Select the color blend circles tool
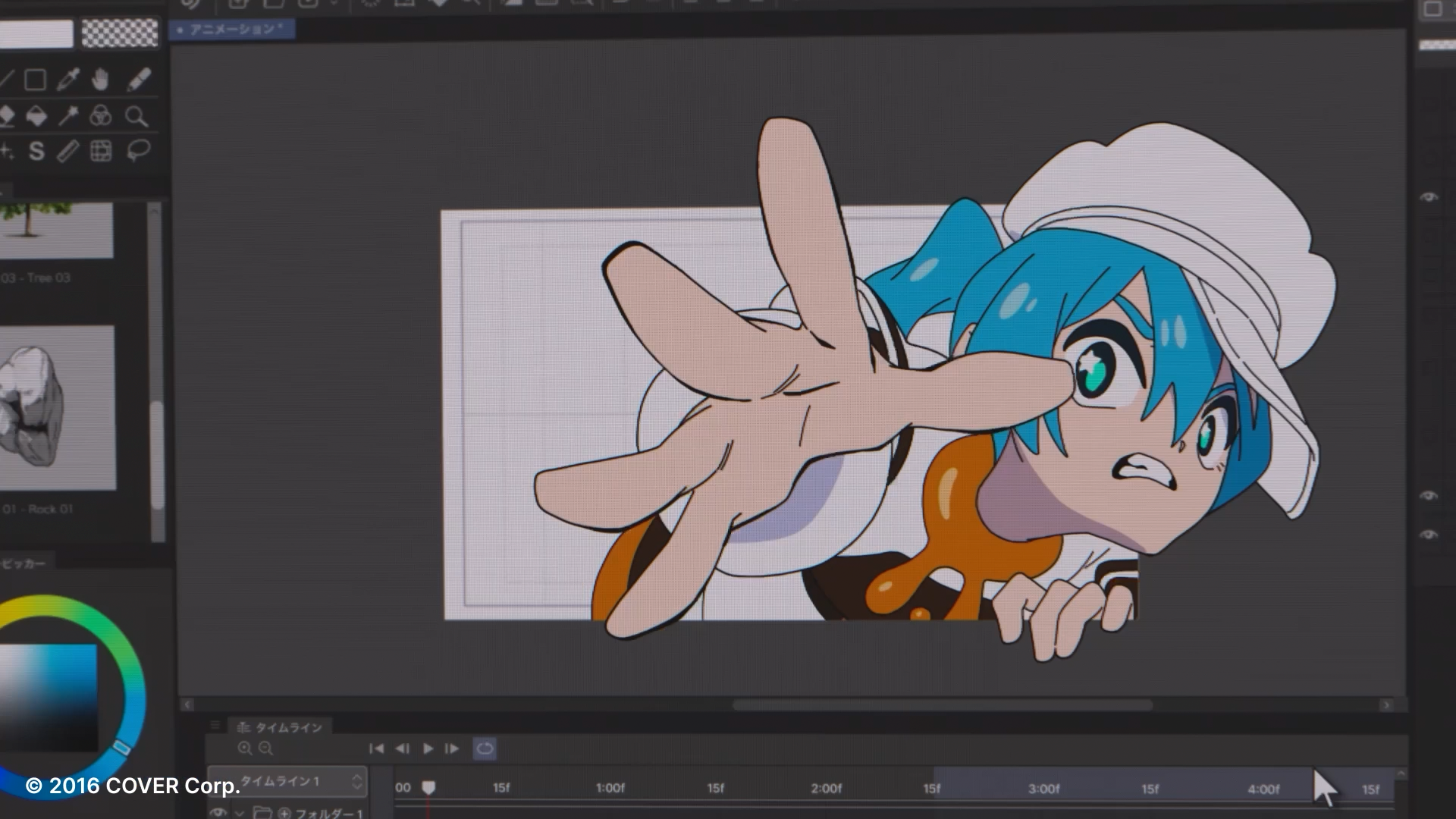Screen dimensions: 1456x819 pos(100,116)
